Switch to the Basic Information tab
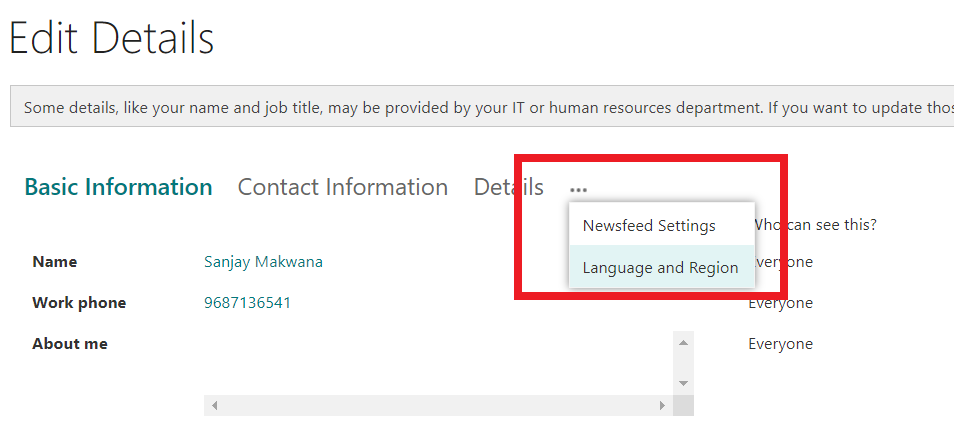The height and width of the screenshot is (431, 954). tap(118, 187)
